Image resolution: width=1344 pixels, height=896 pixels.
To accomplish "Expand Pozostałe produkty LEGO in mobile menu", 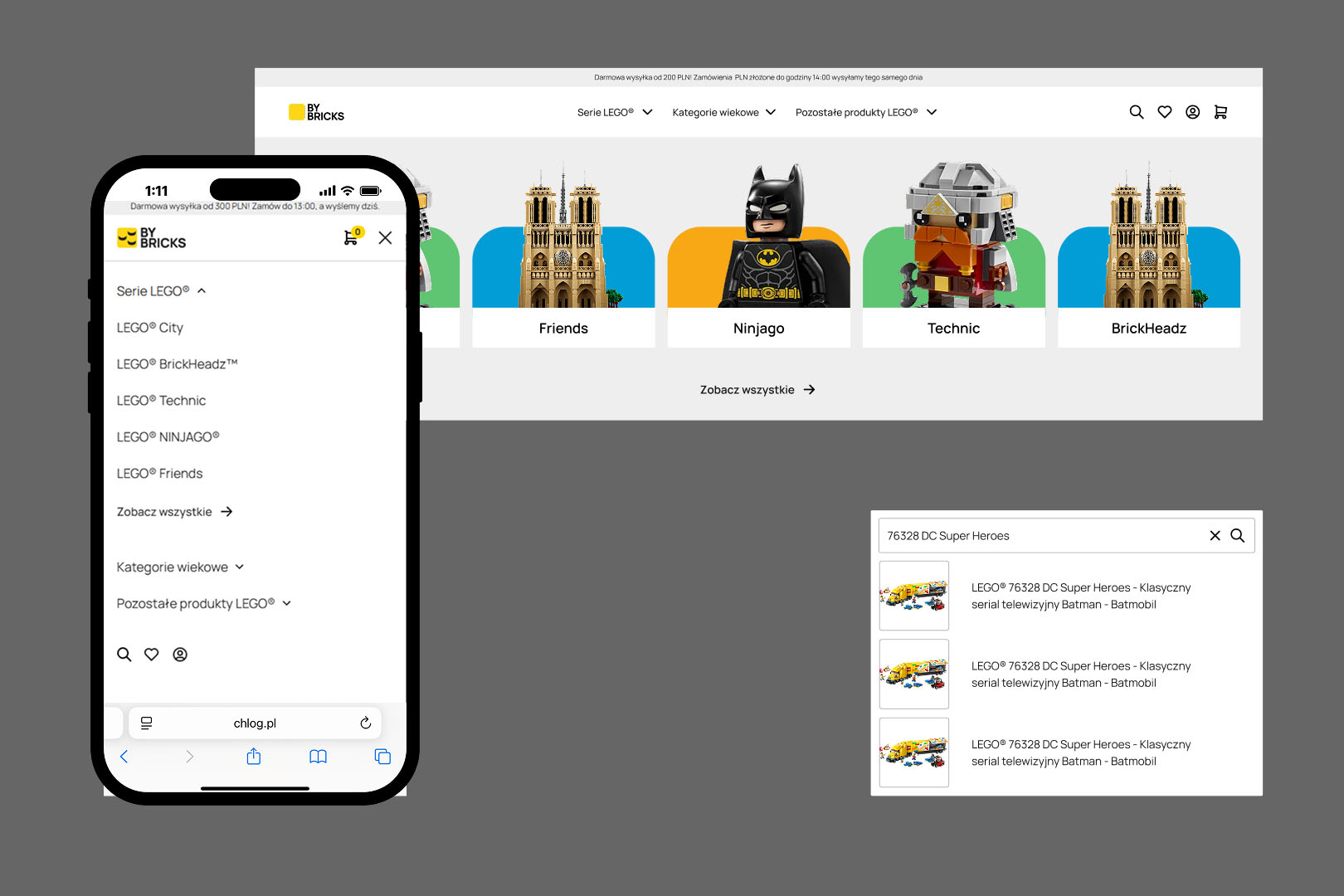I will coord(203,603).
